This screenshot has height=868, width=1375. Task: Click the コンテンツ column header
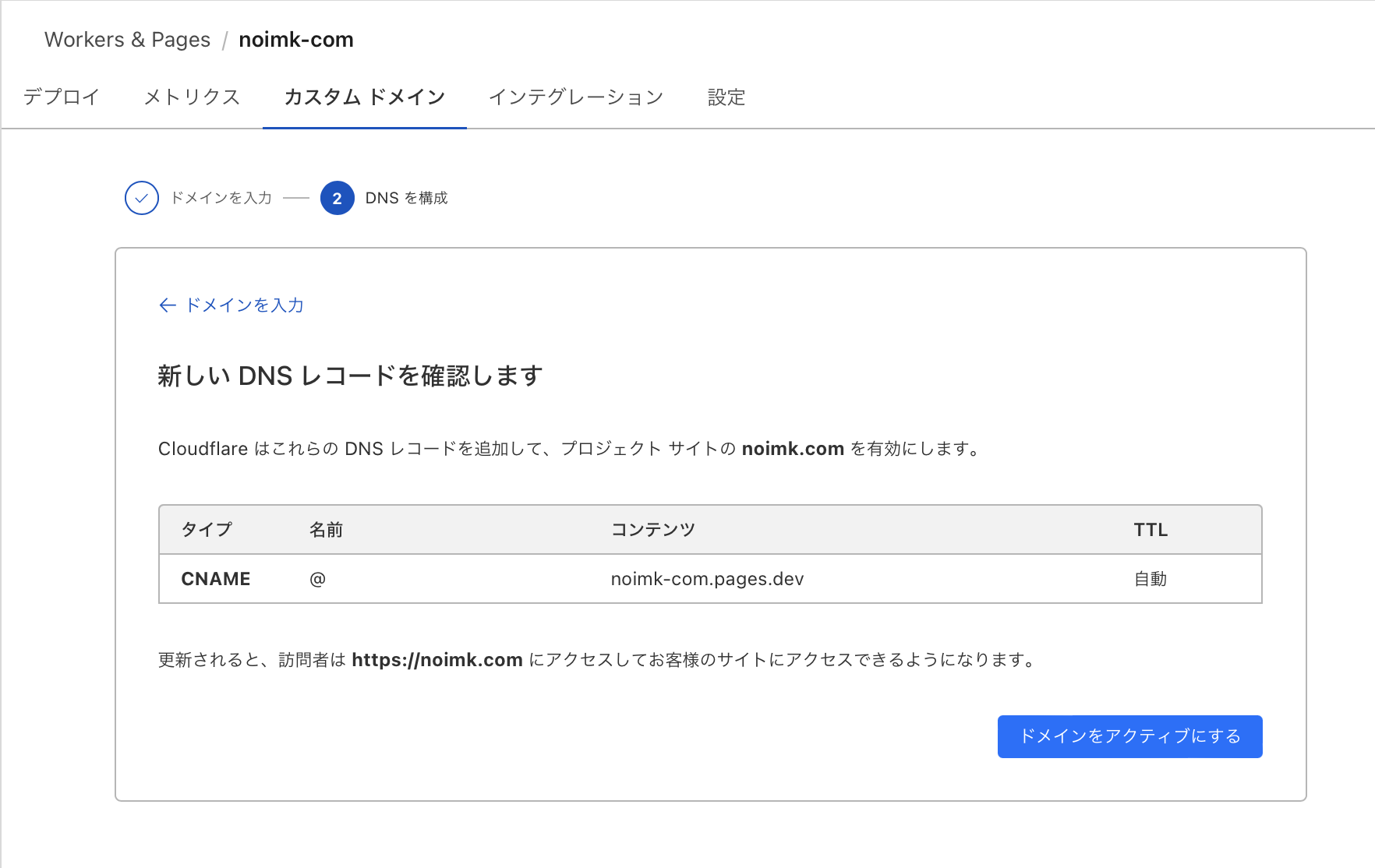pos(653,530)
